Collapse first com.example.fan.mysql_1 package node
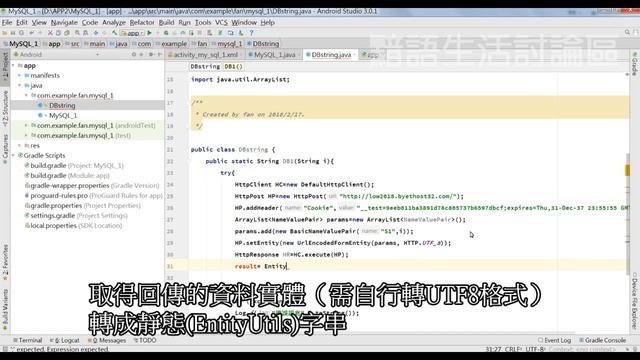Viewport: 640px width, 360px height. coord(26,96)
